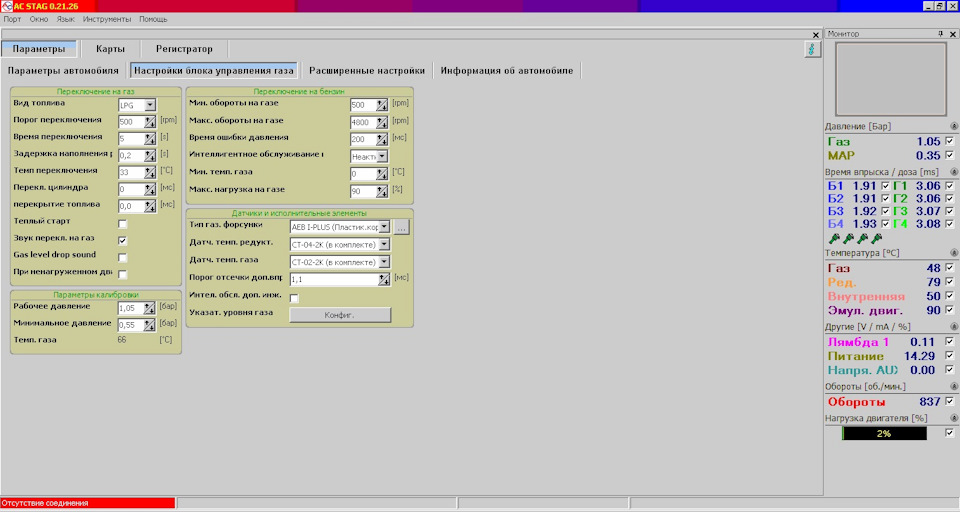Toggle Лямбда 1 monitor checkbox
Image resolution: width=960 pixels, height=512 pixels.
point(950,341)
